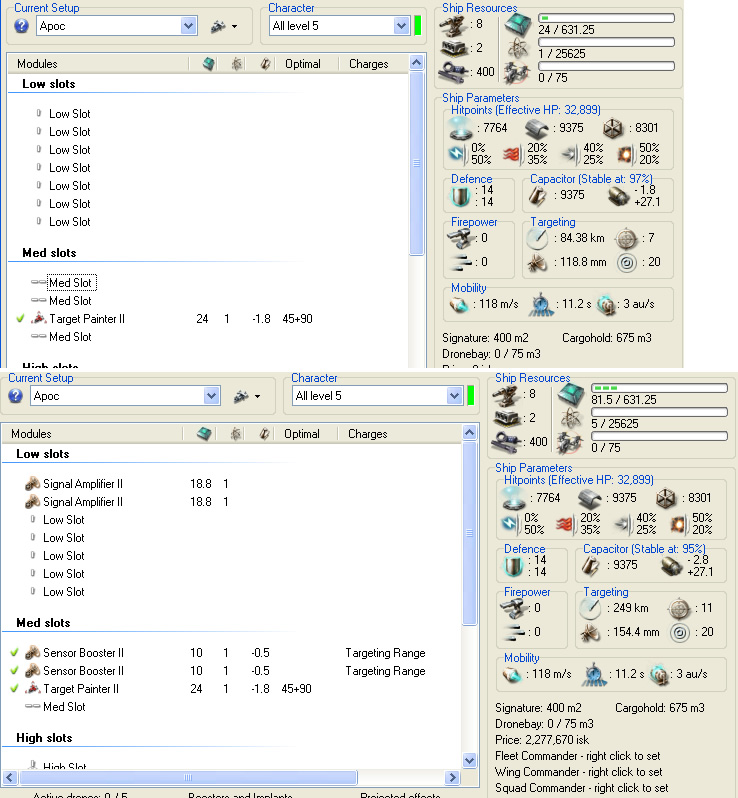This screenshot has height=798, width=738.
Task: Click max targets icon showing 7
Action: [x=627, y=238]
